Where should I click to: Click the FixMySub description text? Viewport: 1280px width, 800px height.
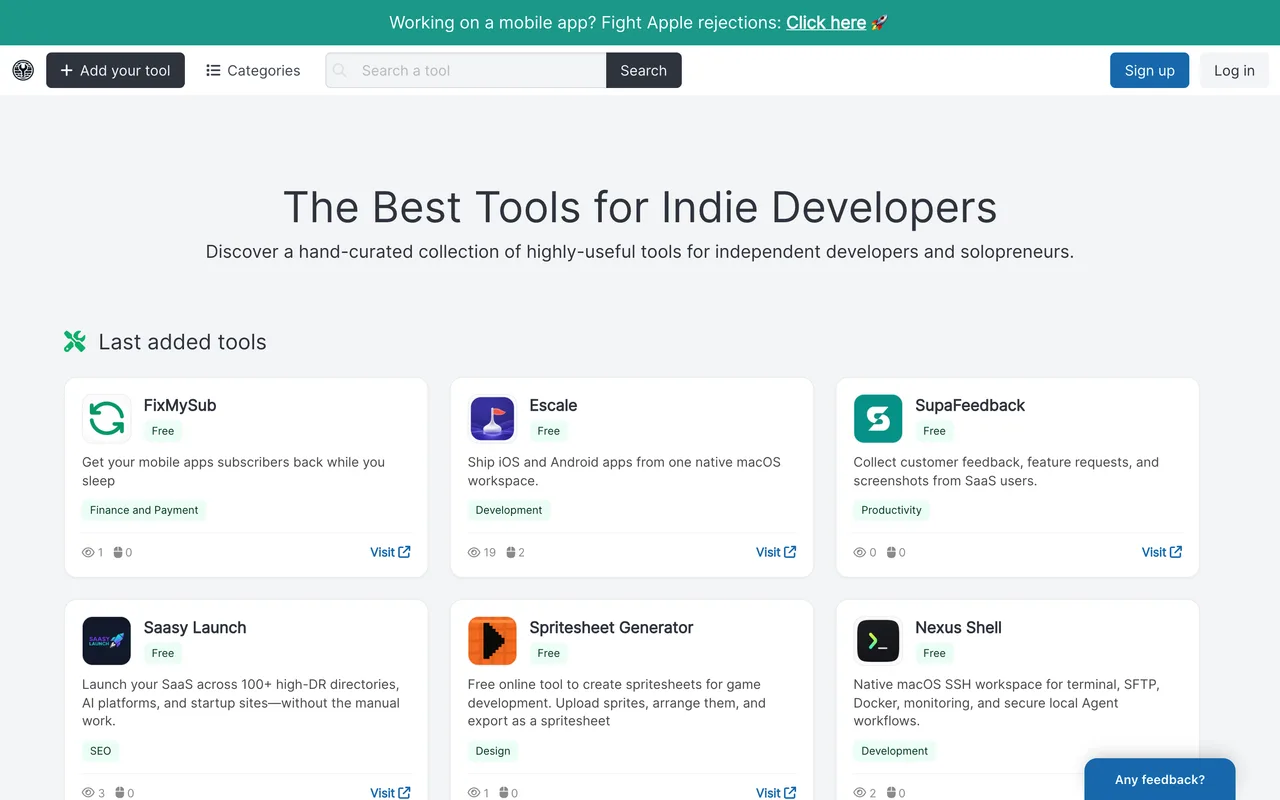[x=233, y=471]
